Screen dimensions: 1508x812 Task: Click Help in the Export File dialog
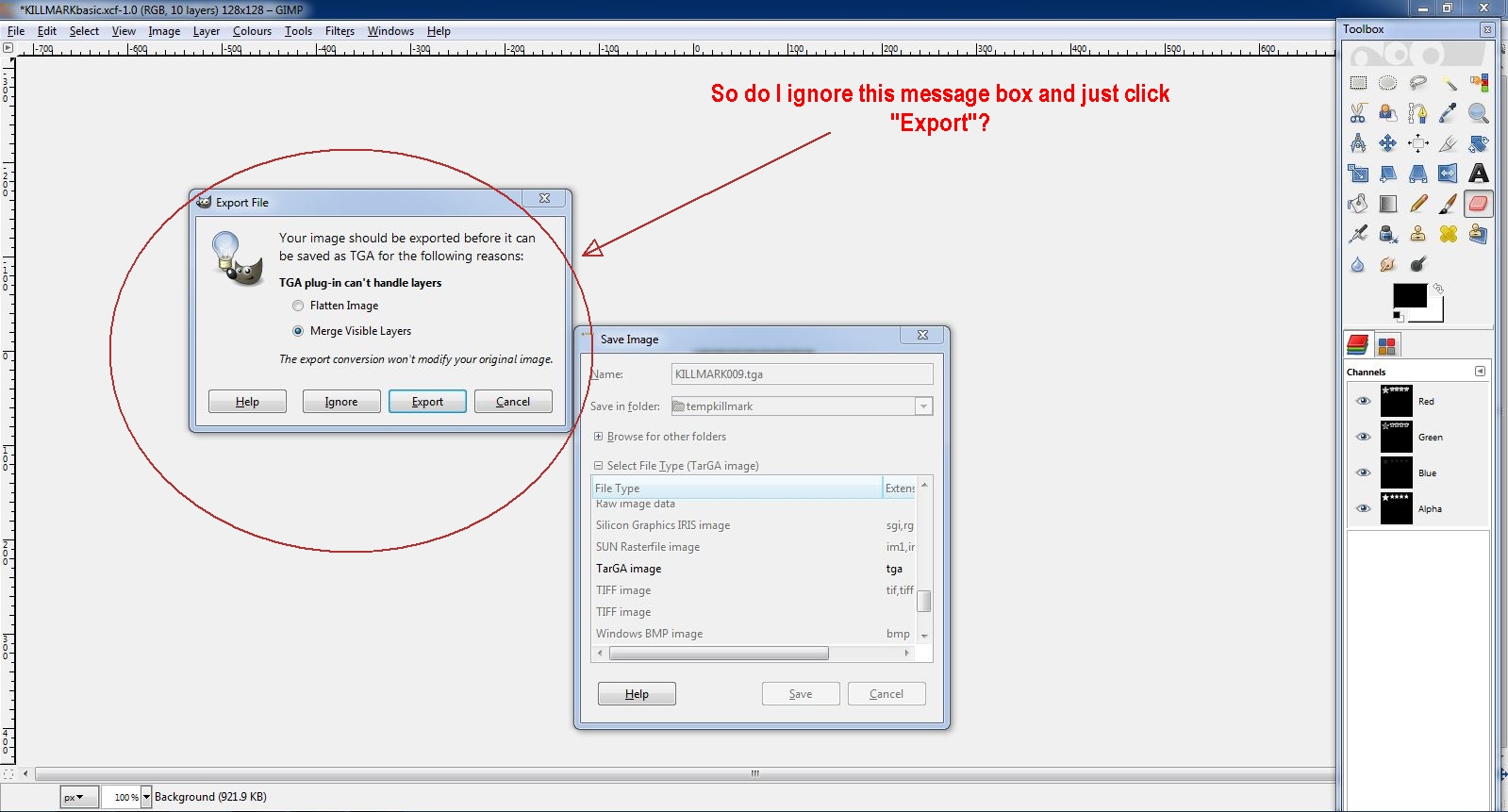coord(247,402)
